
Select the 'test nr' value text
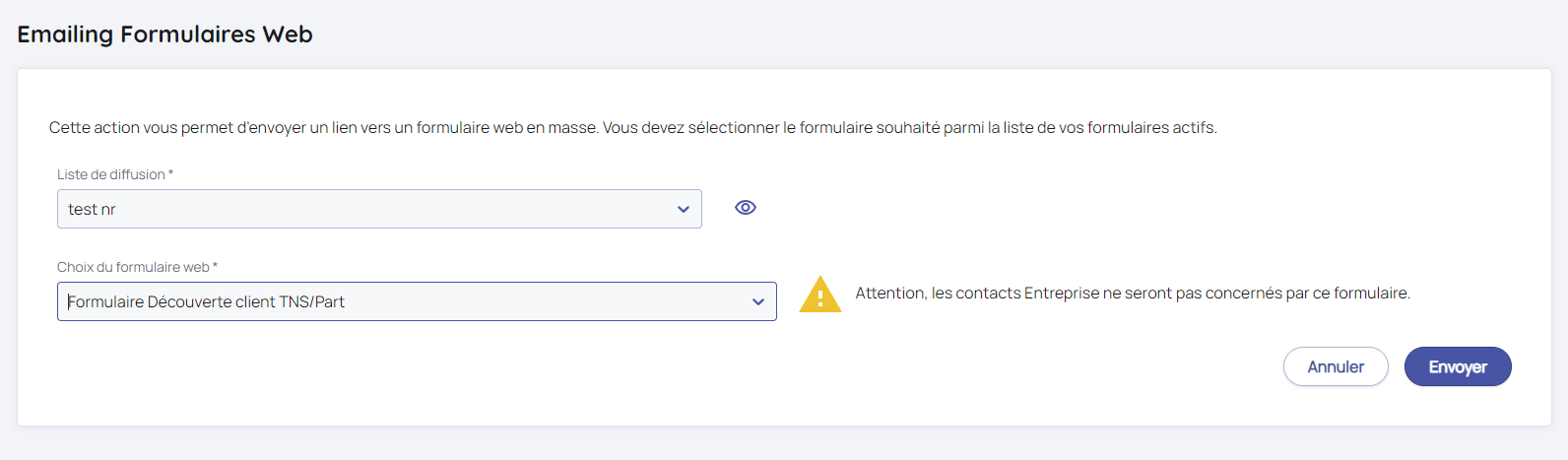click(x=92, y=210)
